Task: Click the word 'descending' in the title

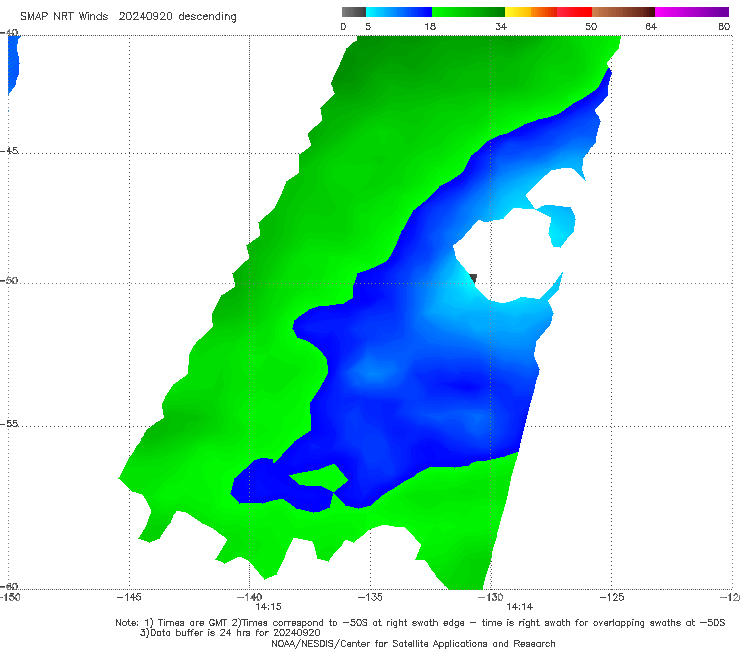Action: (x=207, y=17)
